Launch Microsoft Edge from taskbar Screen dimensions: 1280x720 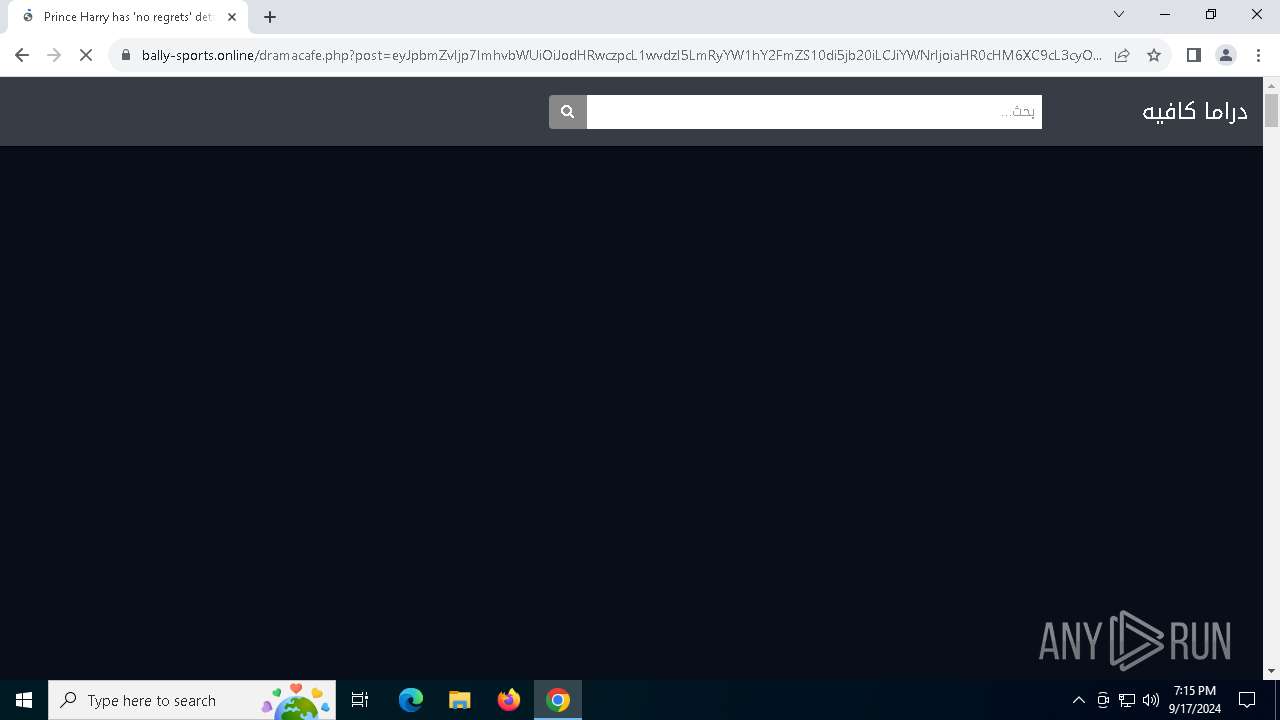411,700
